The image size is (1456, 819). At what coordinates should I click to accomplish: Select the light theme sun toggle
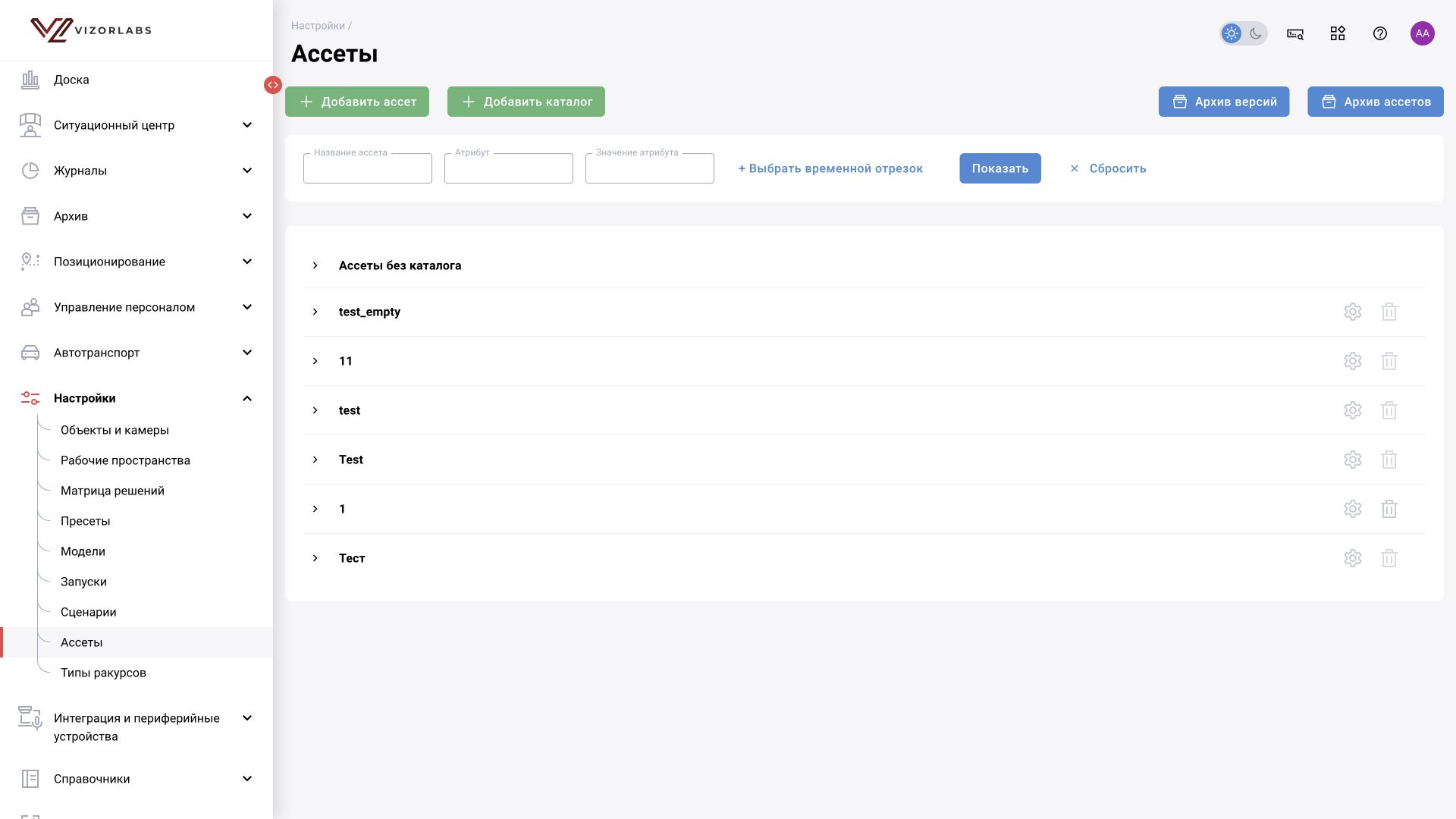tap(1231, 33)
